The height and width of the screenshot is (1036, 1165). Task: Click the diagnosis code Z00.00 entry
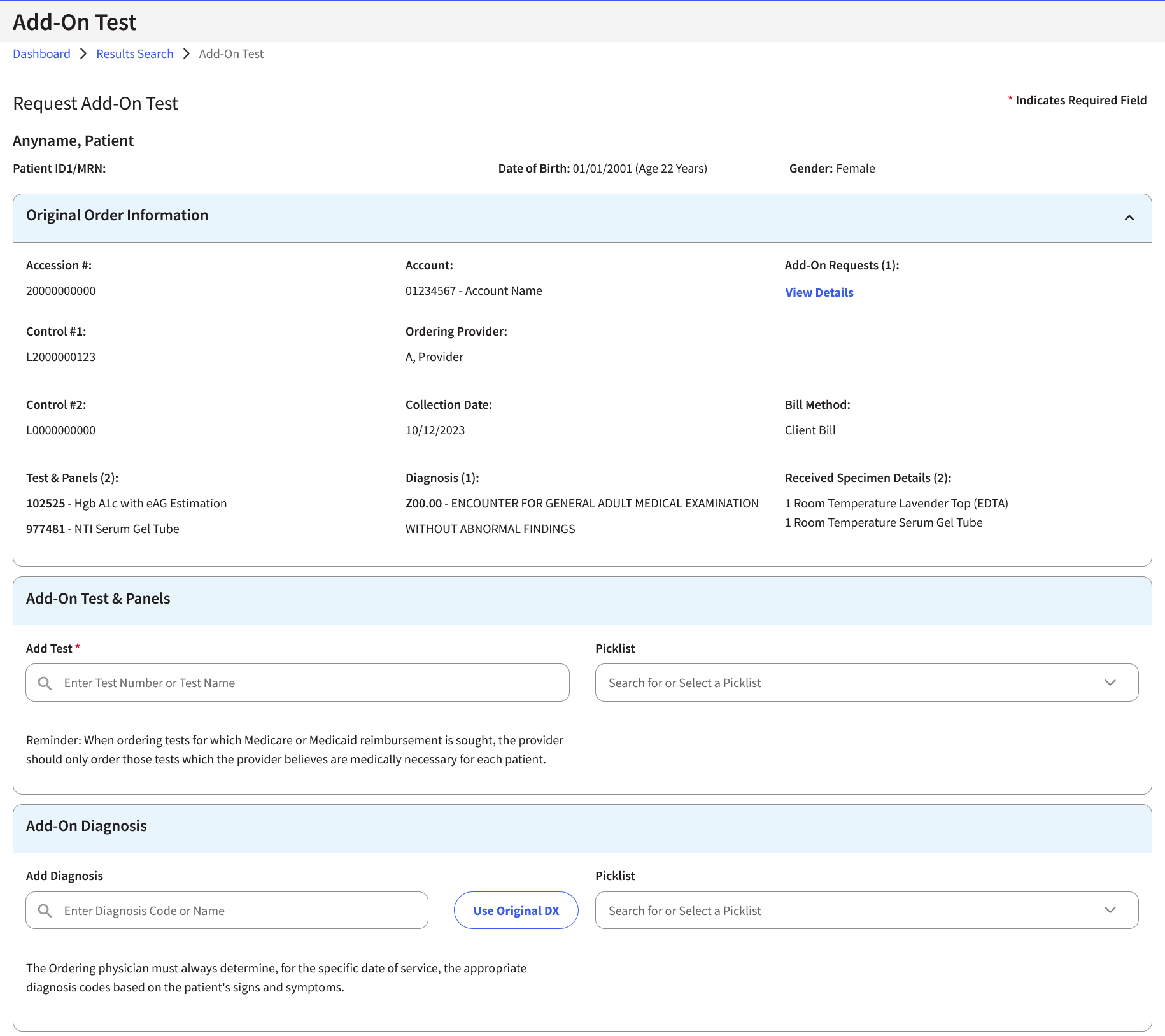tap(423, 503)
